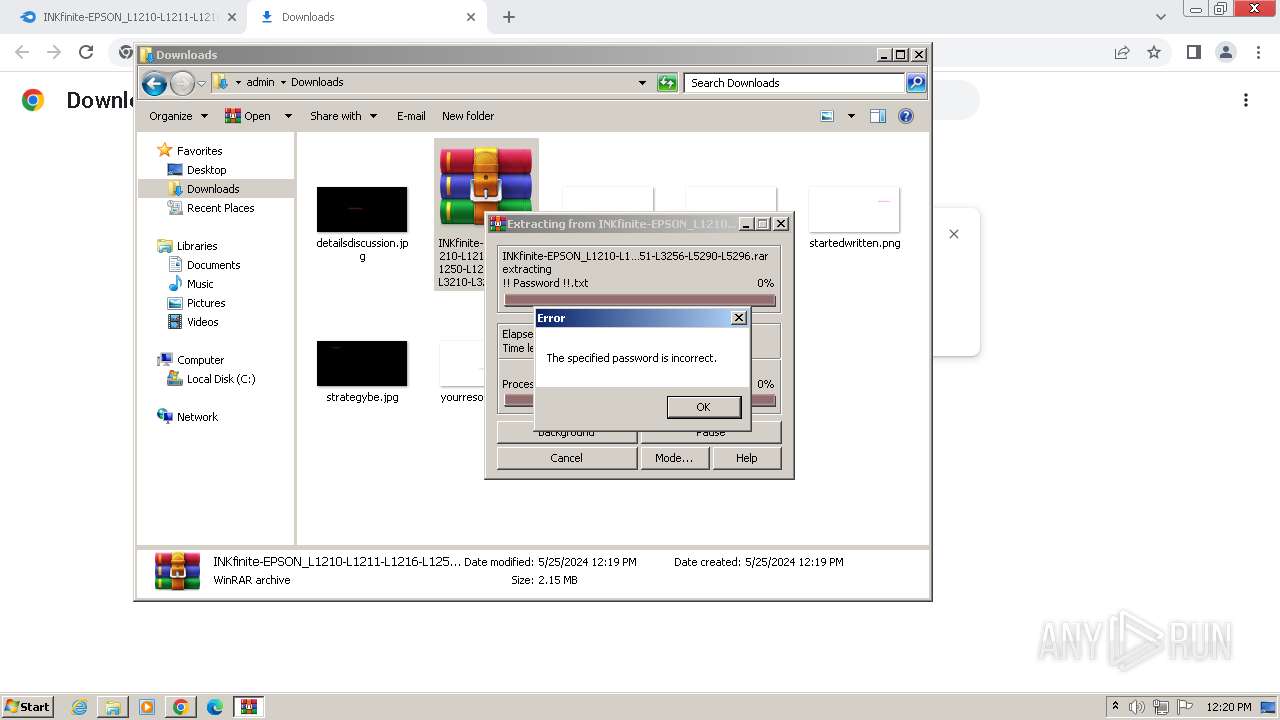Expand the address bar history dropdown

click(642, 83)
